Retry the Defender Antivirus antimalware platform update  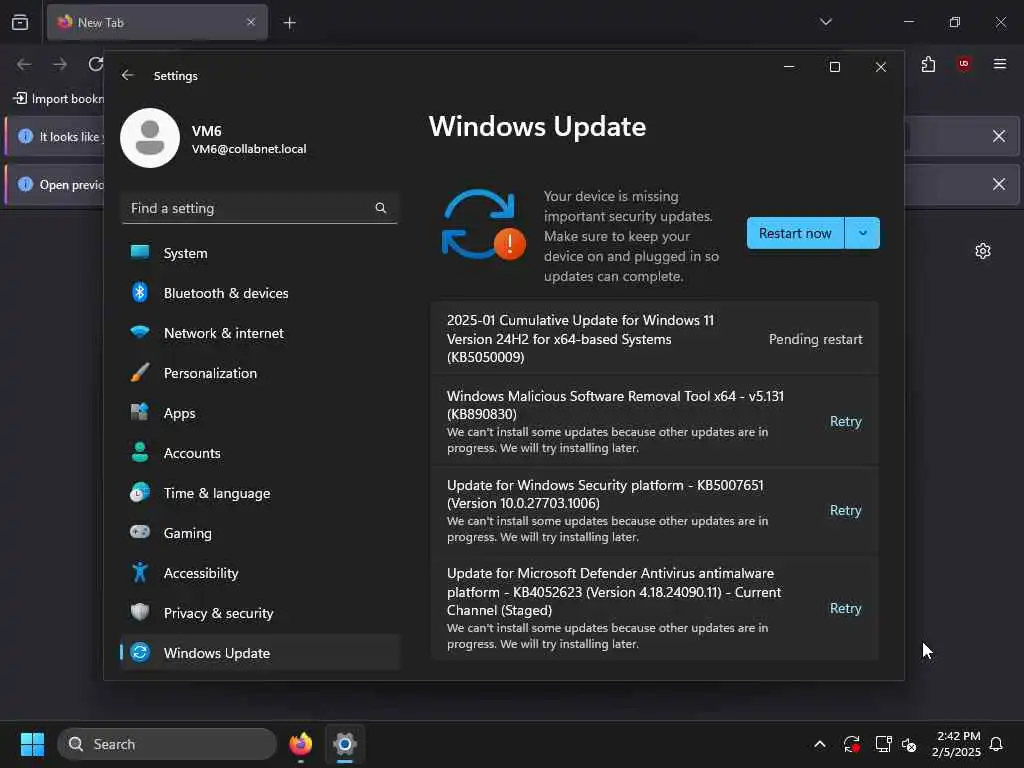[x=846, y=608]
